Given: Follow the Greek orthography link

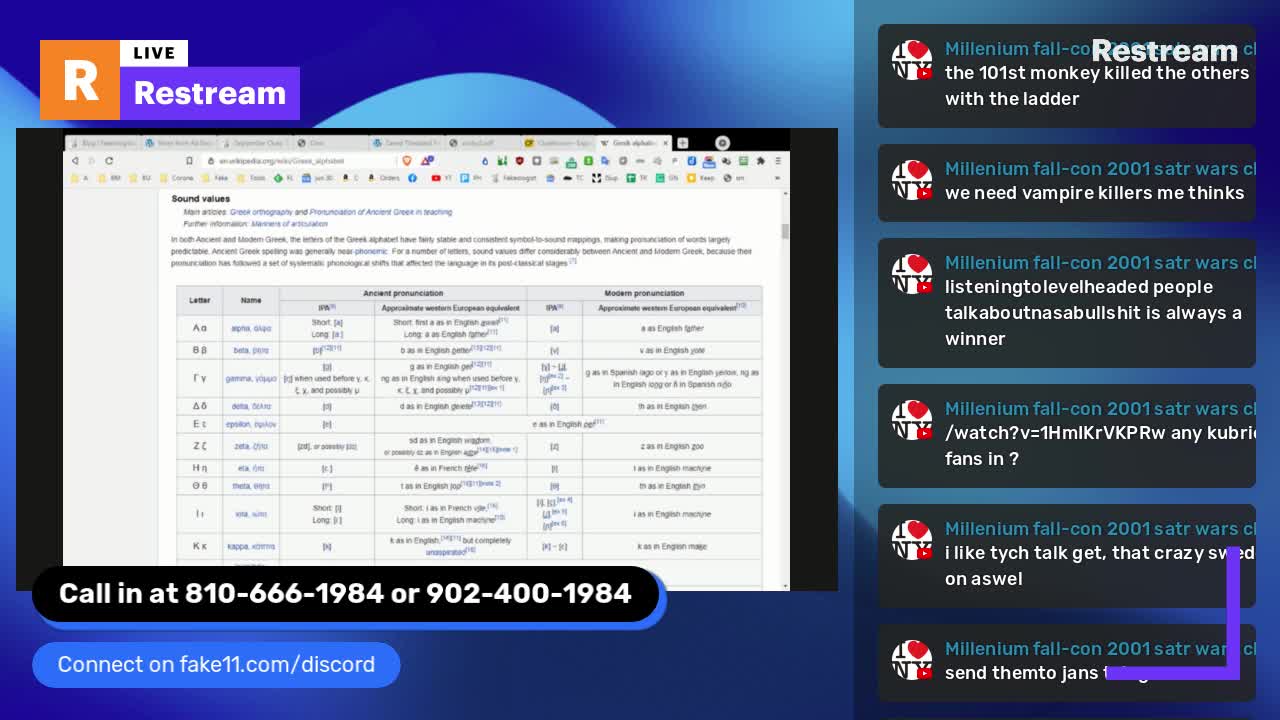Looking at the screenshot, I should pos(261,212).
